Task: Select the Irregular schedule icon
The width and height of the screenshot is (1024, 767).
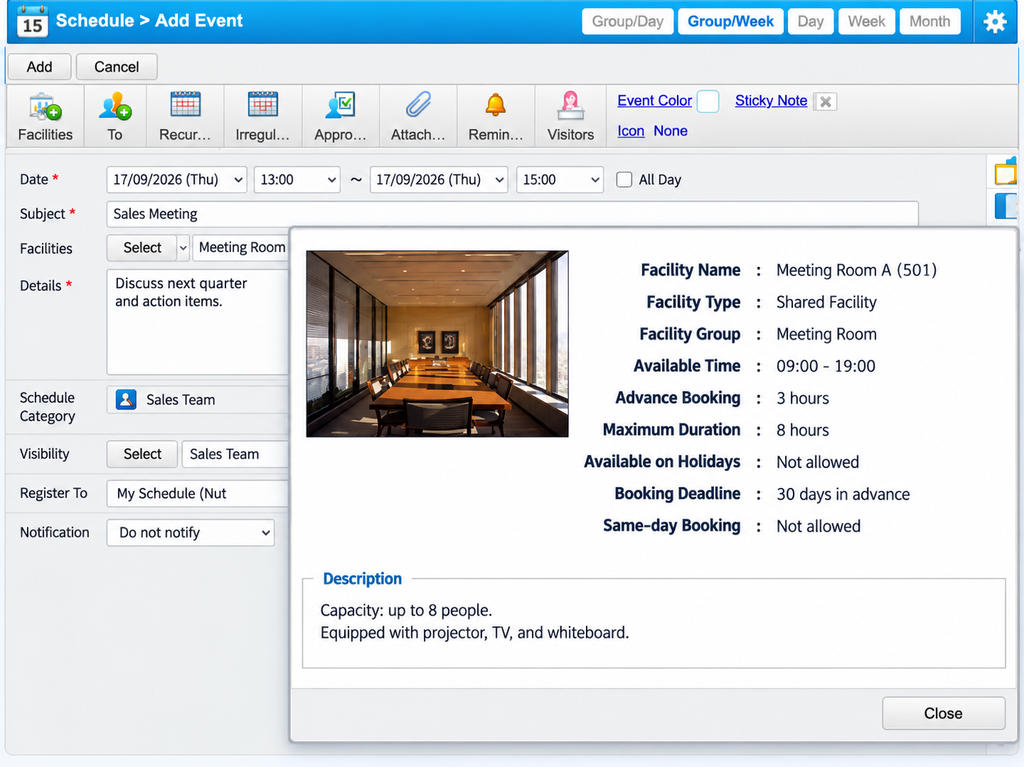Action: (263, 116)
